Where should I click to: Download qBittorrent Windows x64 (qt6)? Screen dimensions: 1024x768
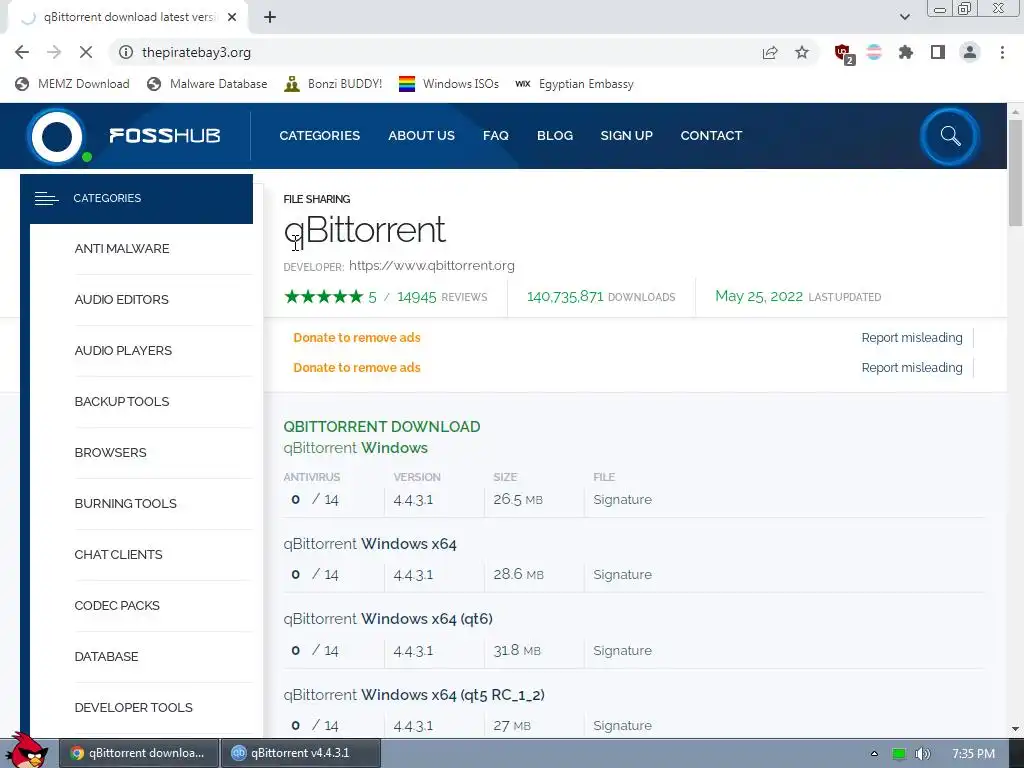[x=388, y=618]
